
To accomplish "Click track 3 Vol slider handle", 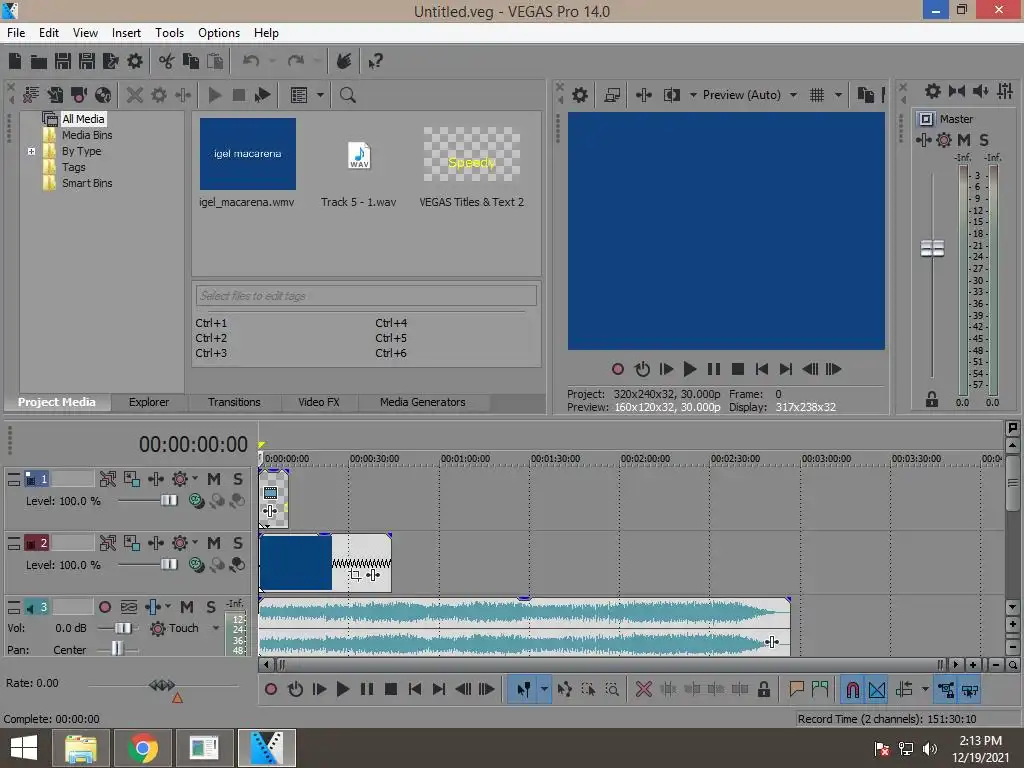I will (x=121, y=628).
